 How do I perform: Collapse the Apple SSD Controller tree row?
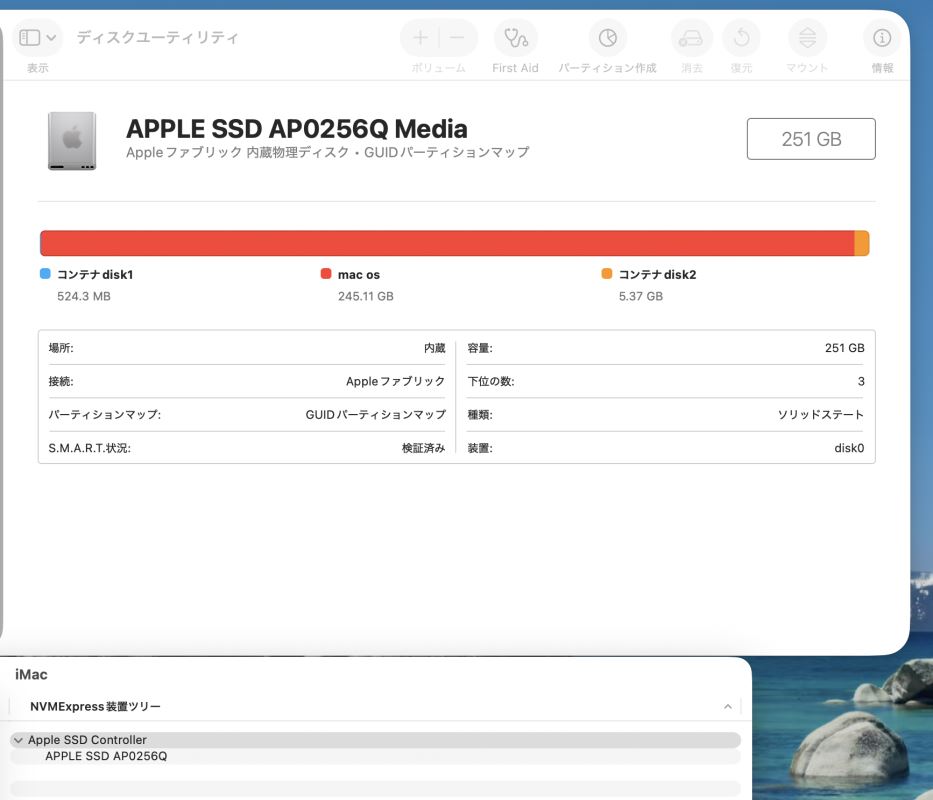click(x=18, y=740)
